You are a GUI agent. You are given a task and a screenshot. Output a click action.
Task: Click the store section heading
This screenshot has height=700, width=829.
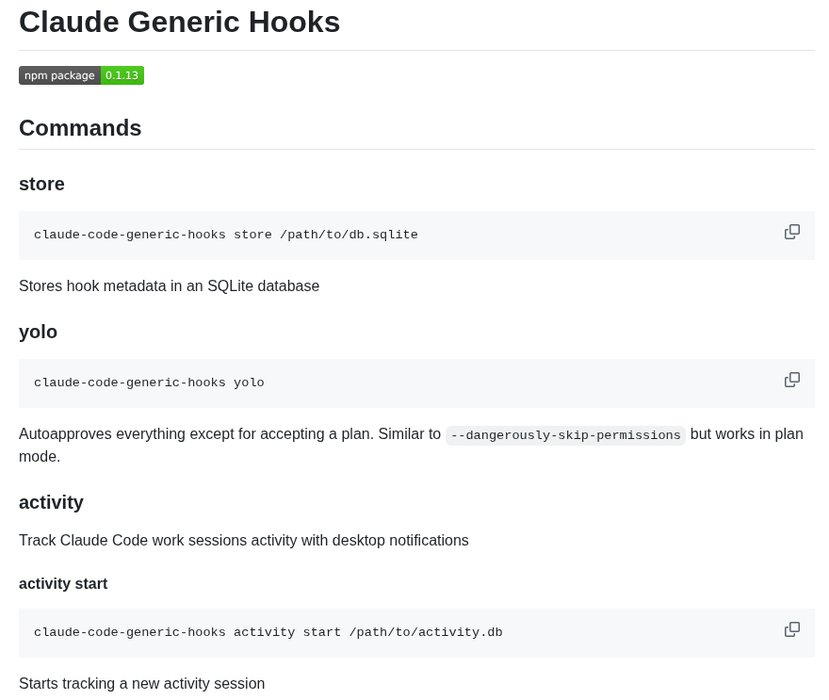tap(42, 184)
